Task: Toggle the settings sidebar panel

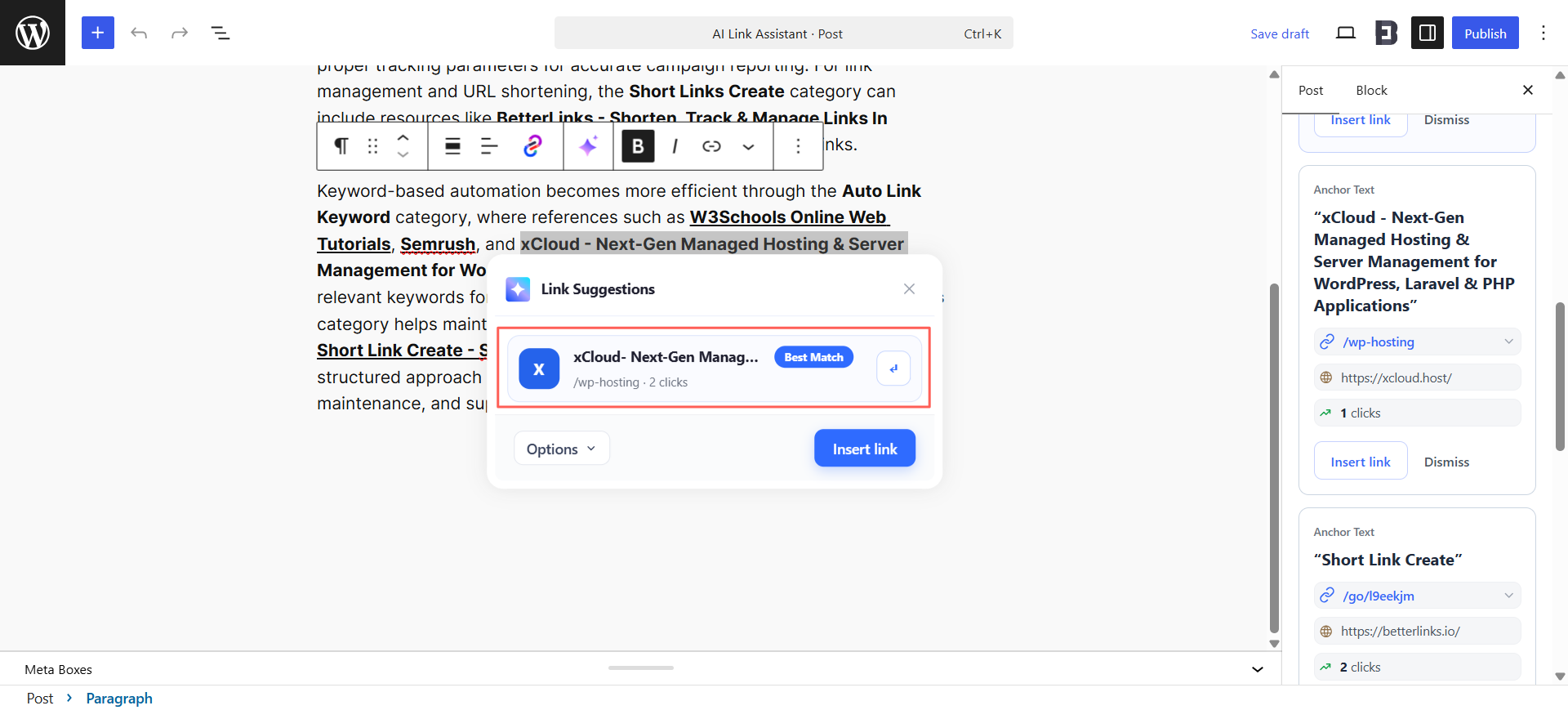Action: 1428,33
